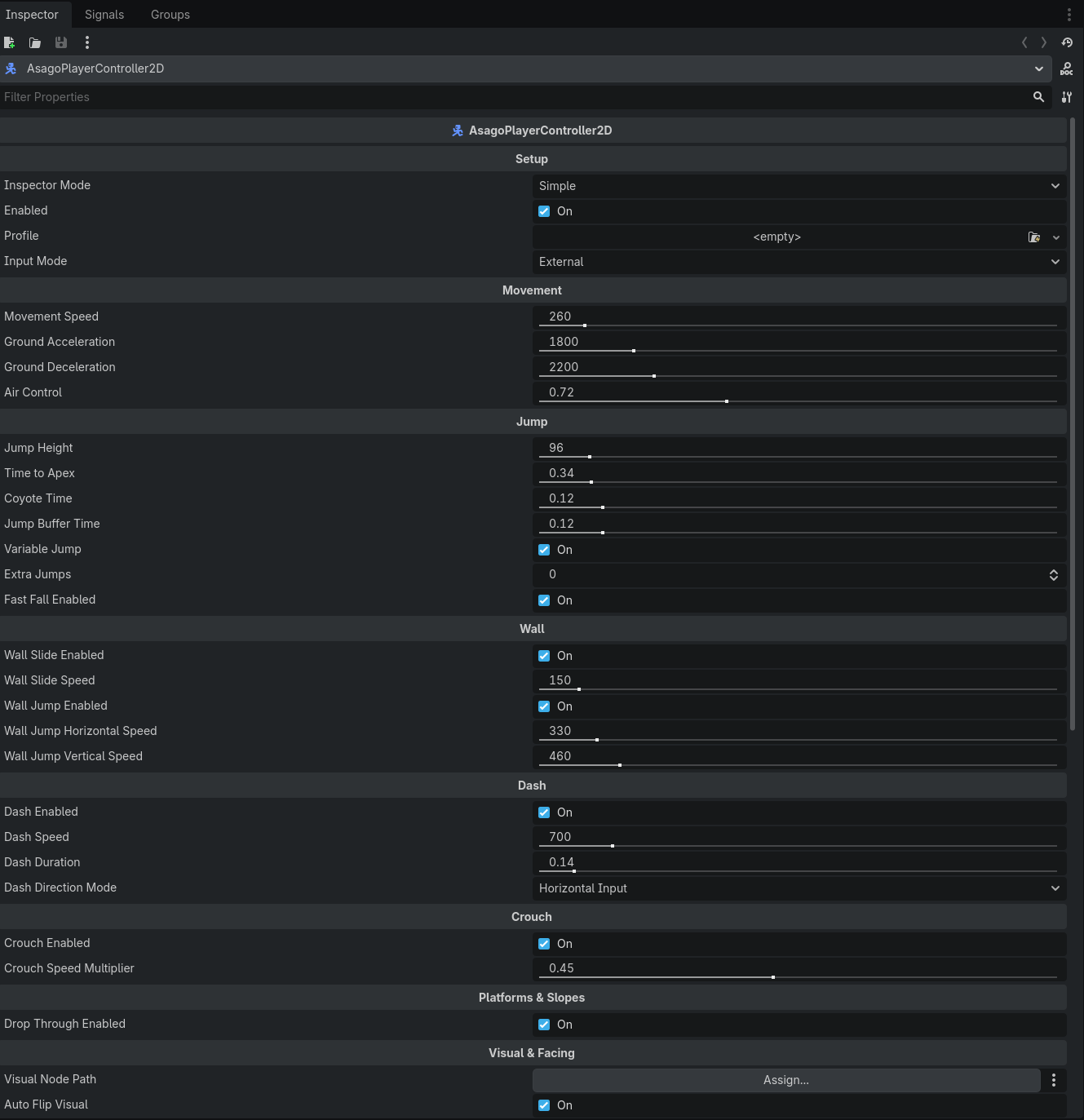Viewport: 1084px width, 1120px height.
Task: Click the Coyote Time property label
Action: 38,498
